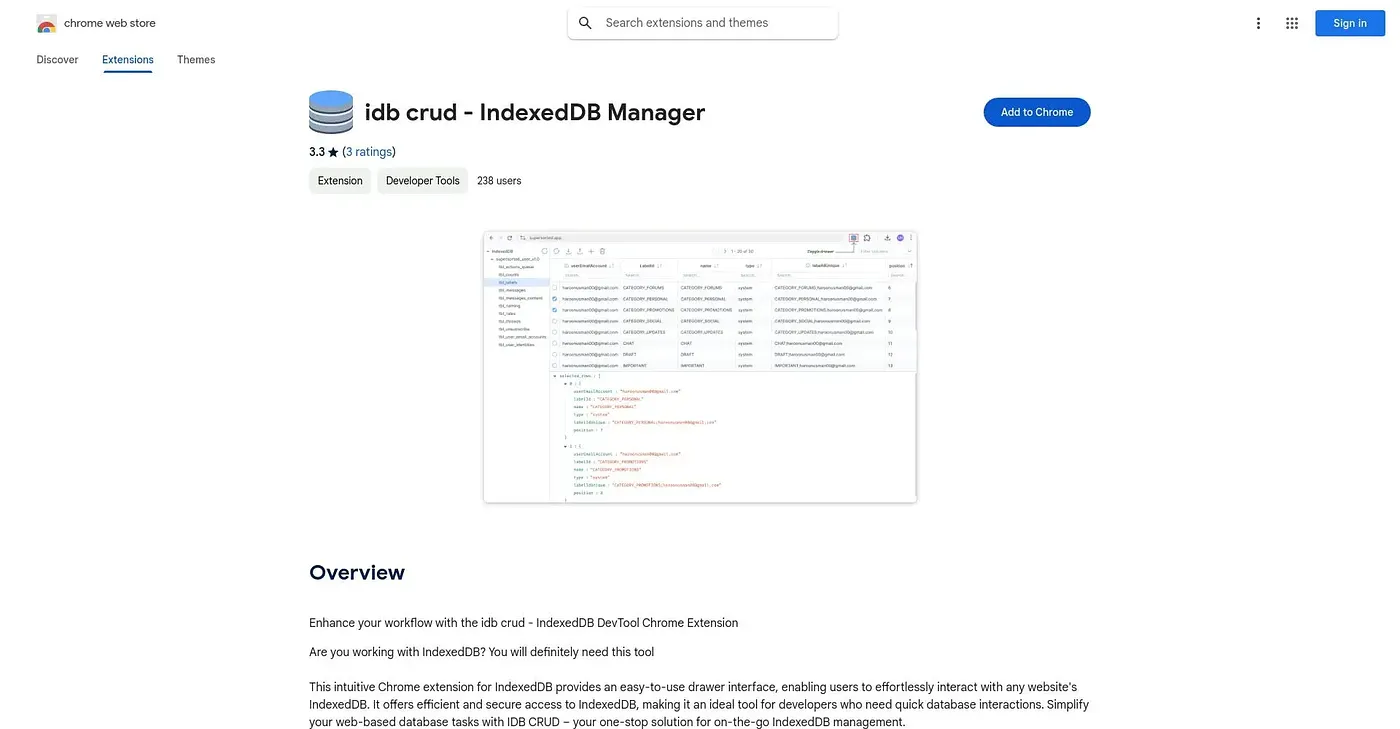
Task: Click the search magnifier icon
Action: 585,23
